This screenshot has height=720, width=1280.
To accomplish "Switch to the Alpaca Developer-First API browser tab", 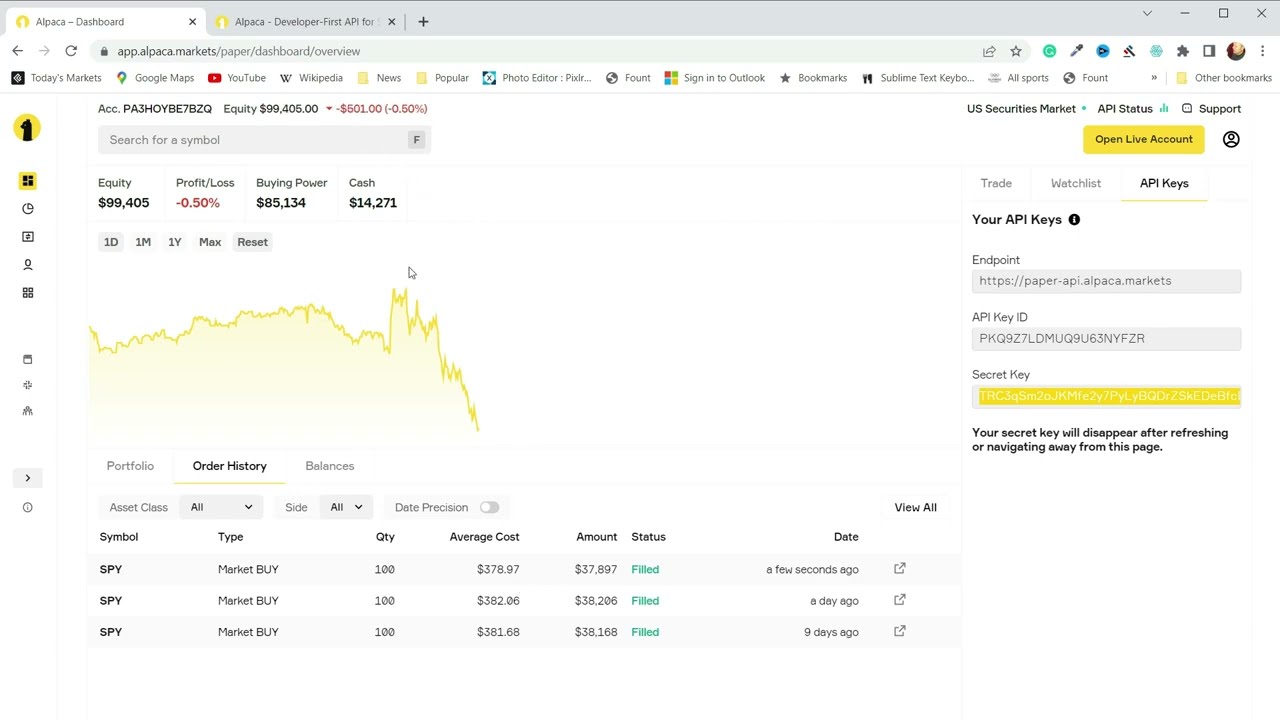I will [x=305, y=22].
